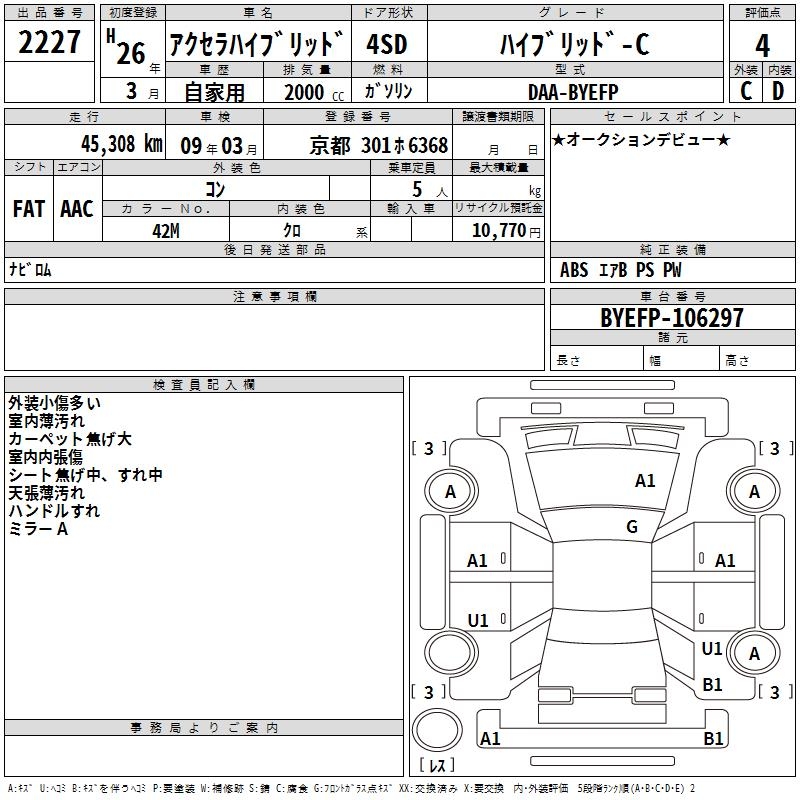Select inspection expiry 09年03月

pyautogui.click(x=219, y=146)
